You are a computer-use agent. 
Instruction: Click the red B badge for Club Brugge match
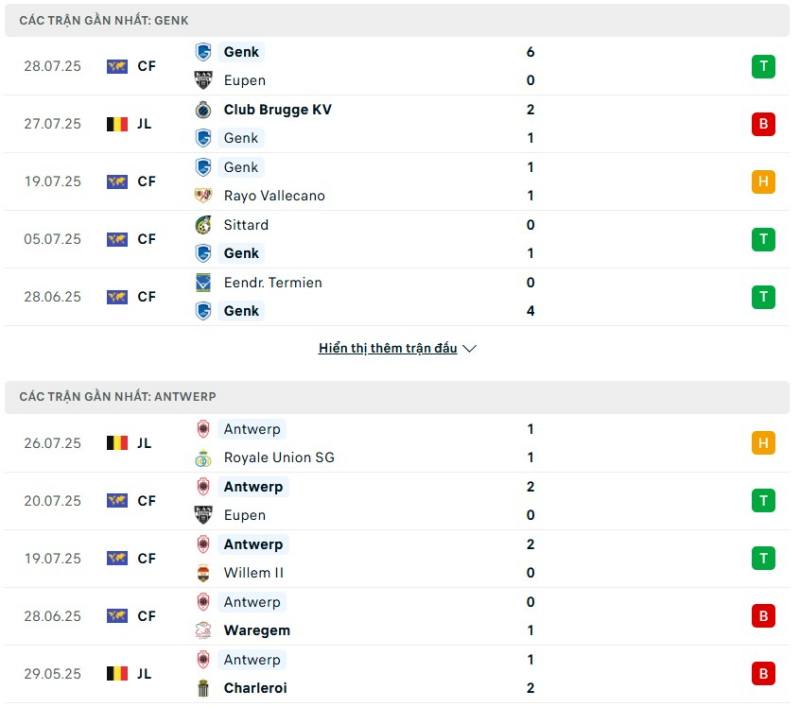tap(763, 124)
